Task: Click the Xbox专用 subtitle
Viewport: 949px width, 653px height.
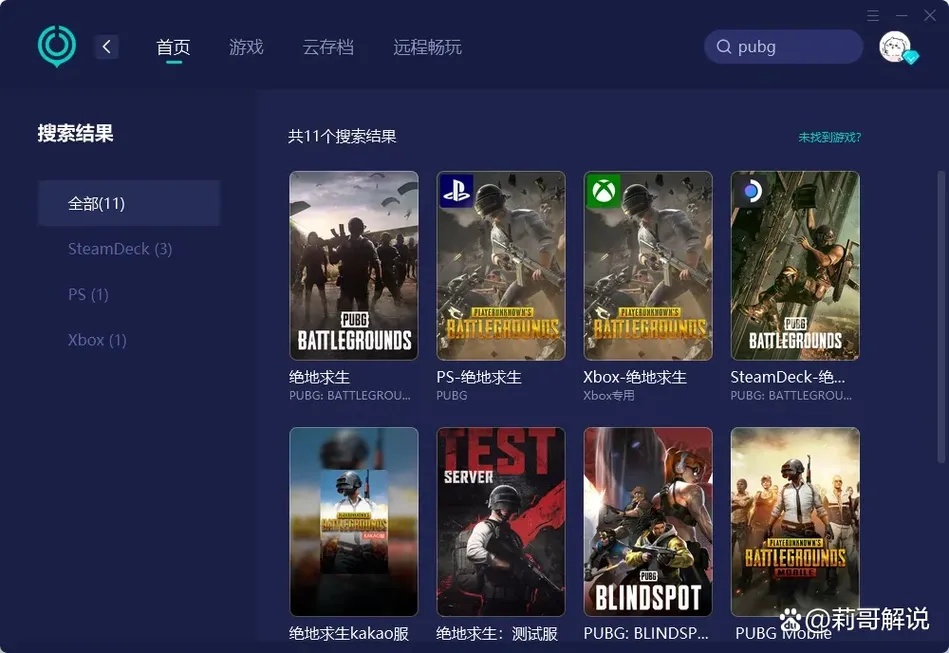Action: pyautogui.click(x=609, y=396)
